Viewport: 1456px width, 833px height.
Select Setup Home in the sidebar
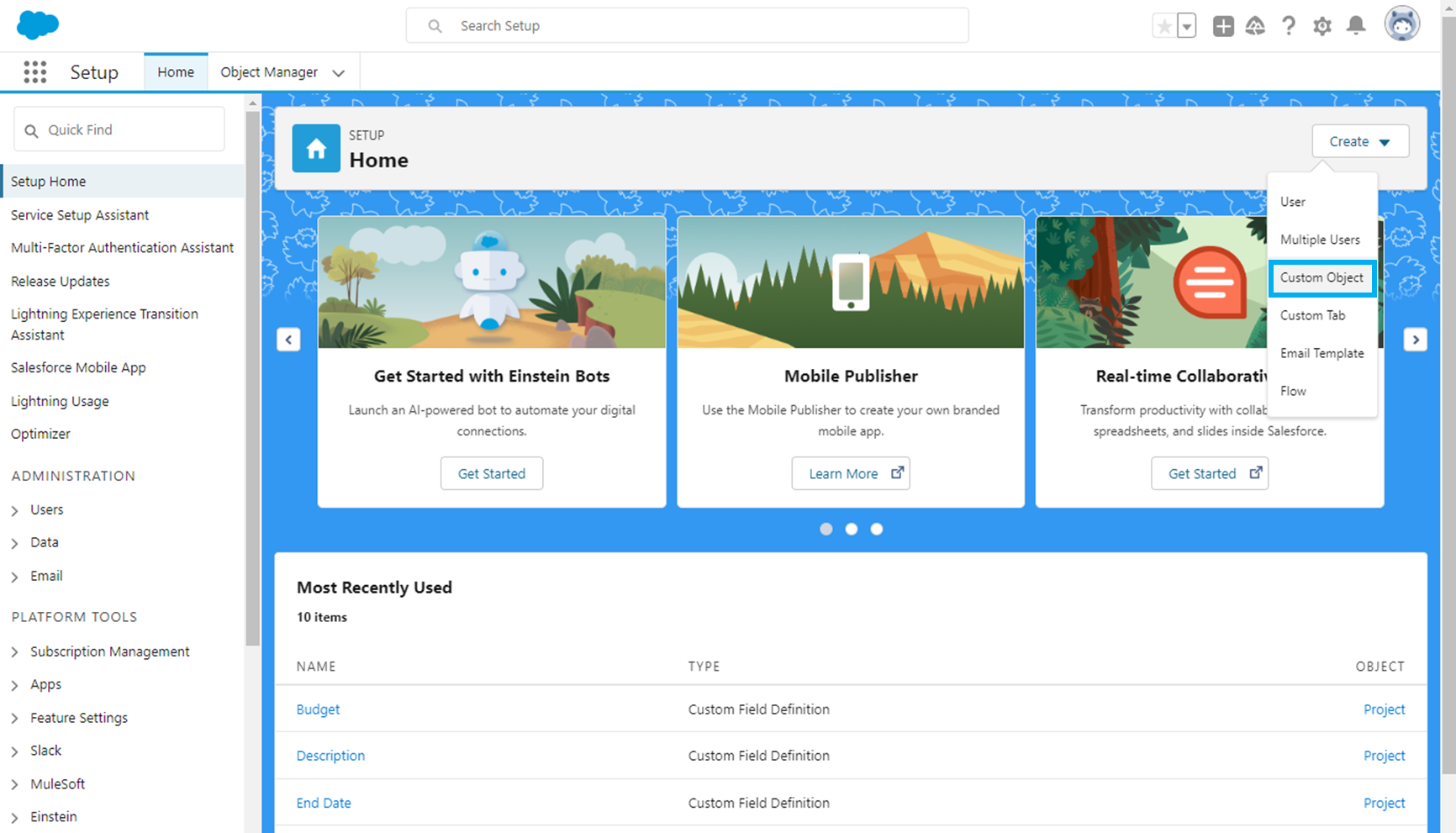click(x=124, y=182)
